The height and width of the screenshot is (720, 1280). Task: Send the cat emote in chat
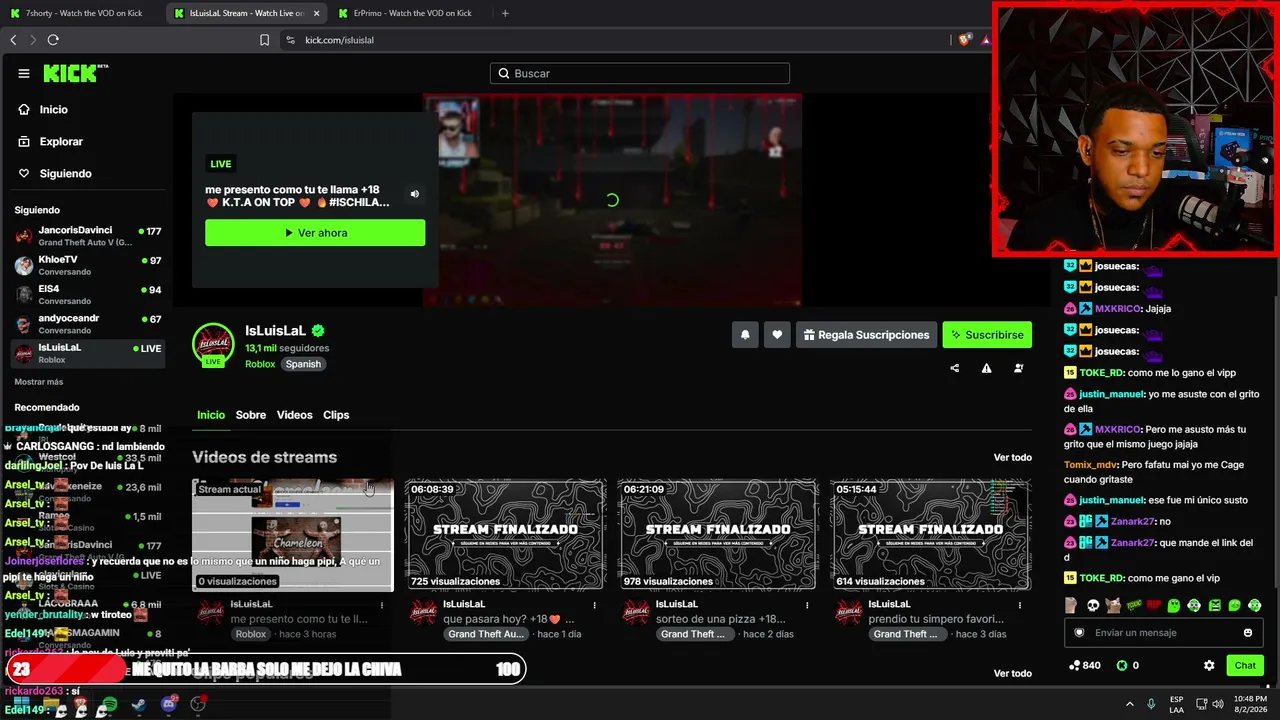(1113, 605)
